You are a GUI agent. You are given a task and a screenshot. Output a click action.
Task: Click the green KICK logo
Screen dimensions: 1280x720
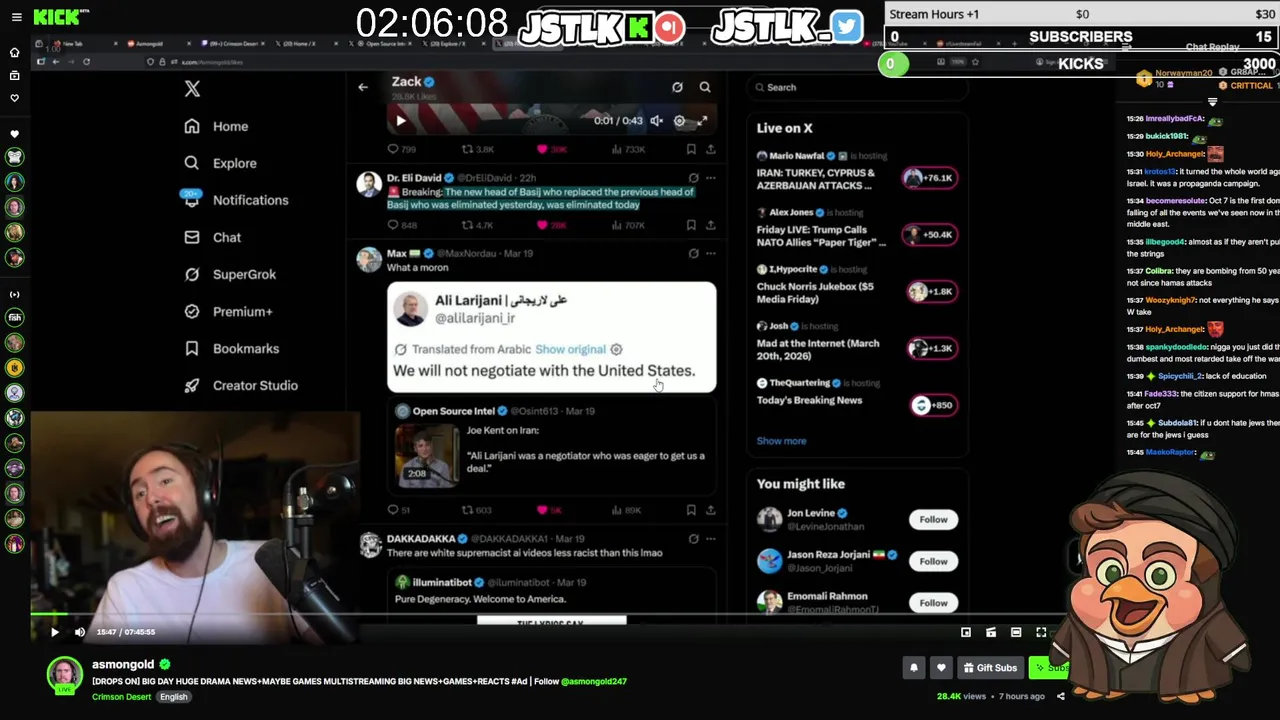pyautogui.click(x=57, y=17)
